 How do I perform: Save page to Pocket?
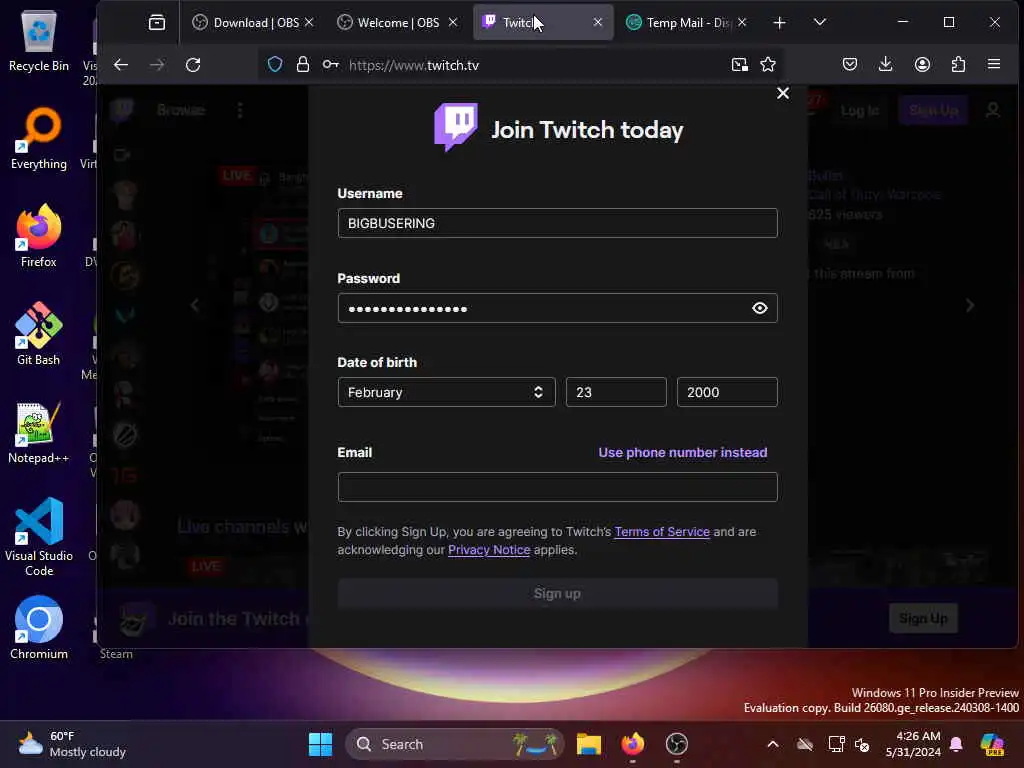pos(850,65)
